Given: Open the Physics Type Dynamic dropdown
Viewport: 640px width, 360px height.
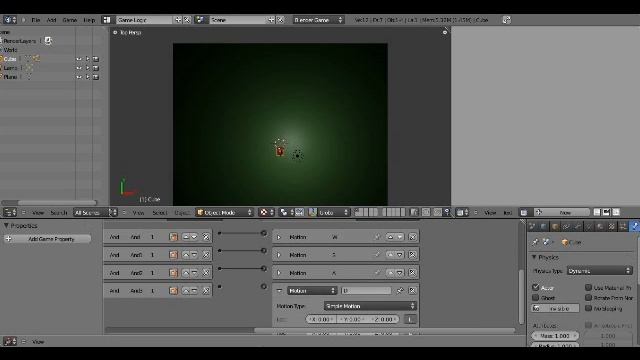Looking at the screenshot, I should (600, 271).
